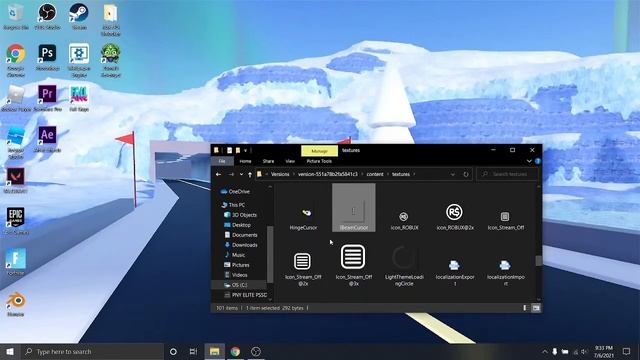The height and width of the screenshot is (360, 640).
Task: Open Downloads in the navigation pane
Action: pos(240,245)
